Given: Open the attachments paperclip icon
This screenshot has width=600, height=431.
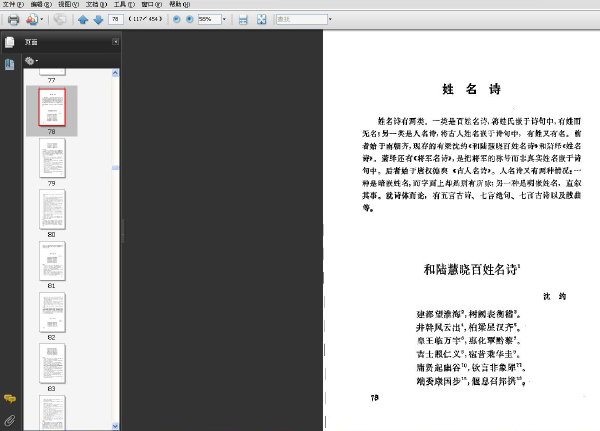Looking at the screenshot, I should tap(10, 420).
